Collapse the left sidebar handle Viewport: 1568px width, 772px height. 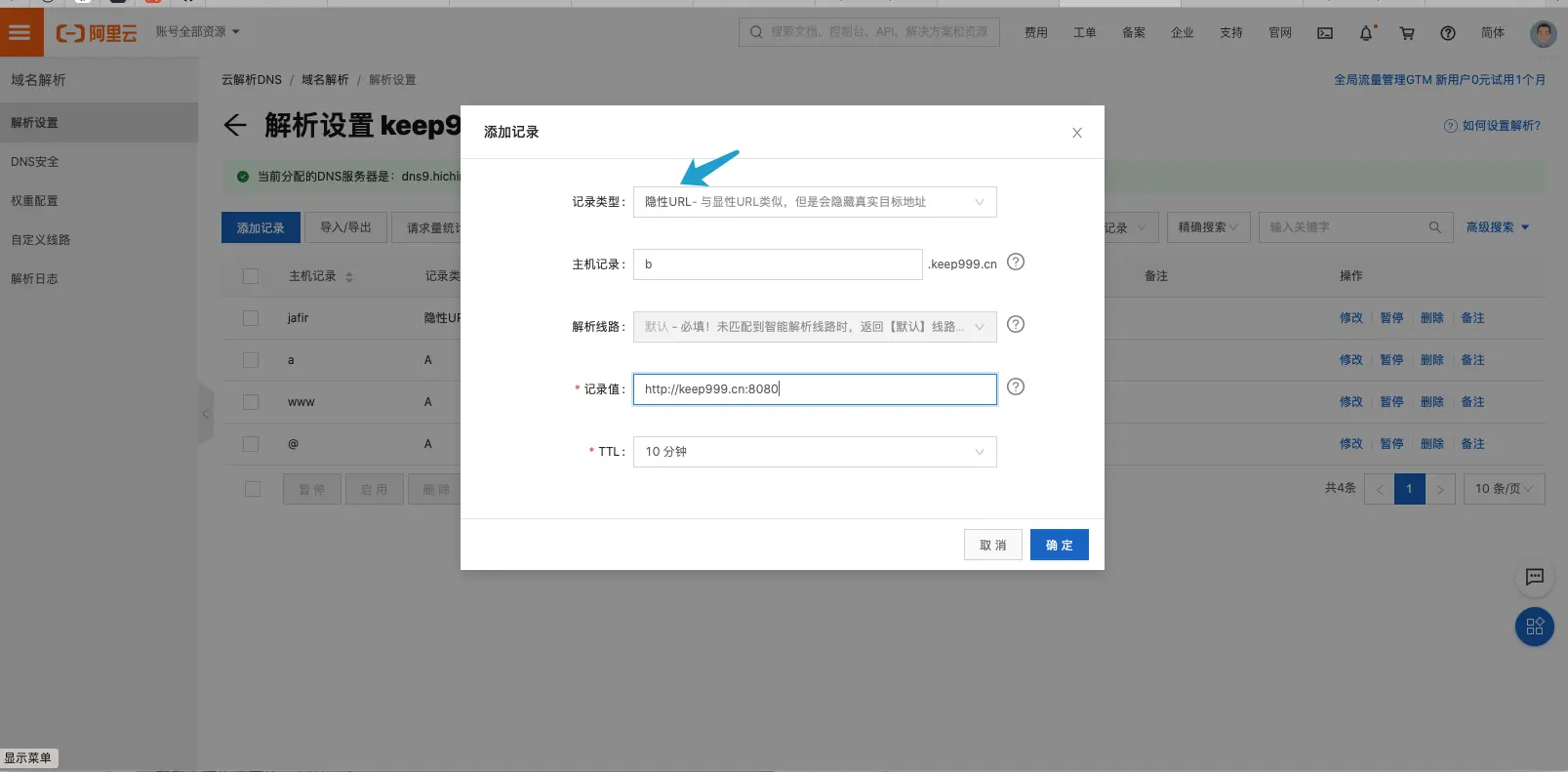click(x=206, y=414)
